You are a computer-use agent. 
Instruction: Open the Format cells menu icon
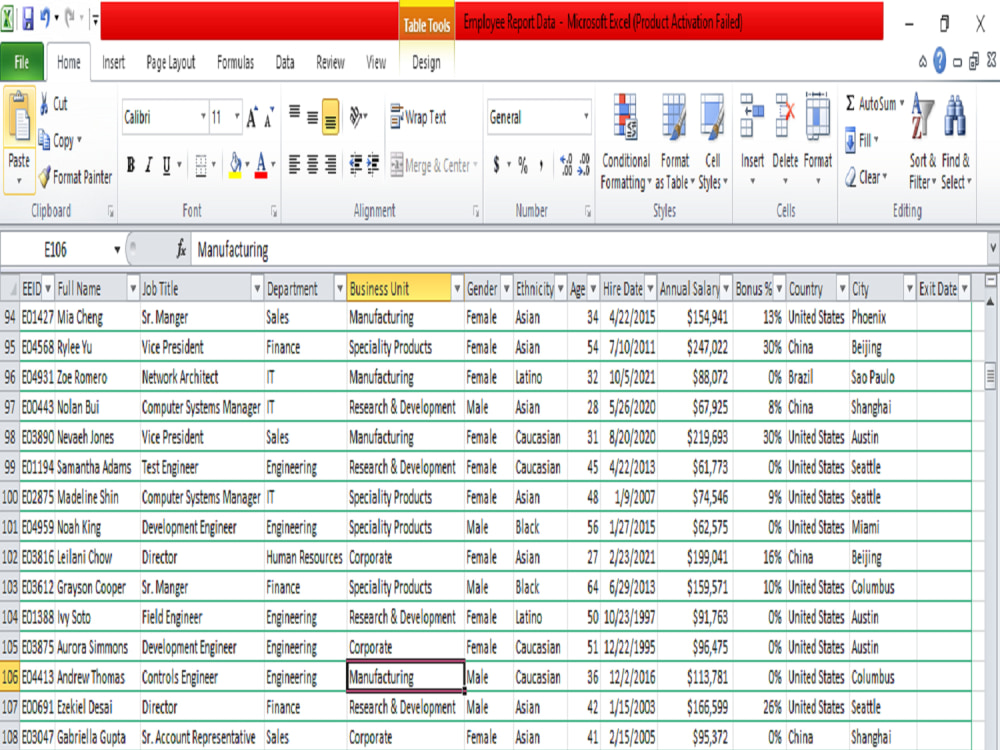click(x=818, y=116)
